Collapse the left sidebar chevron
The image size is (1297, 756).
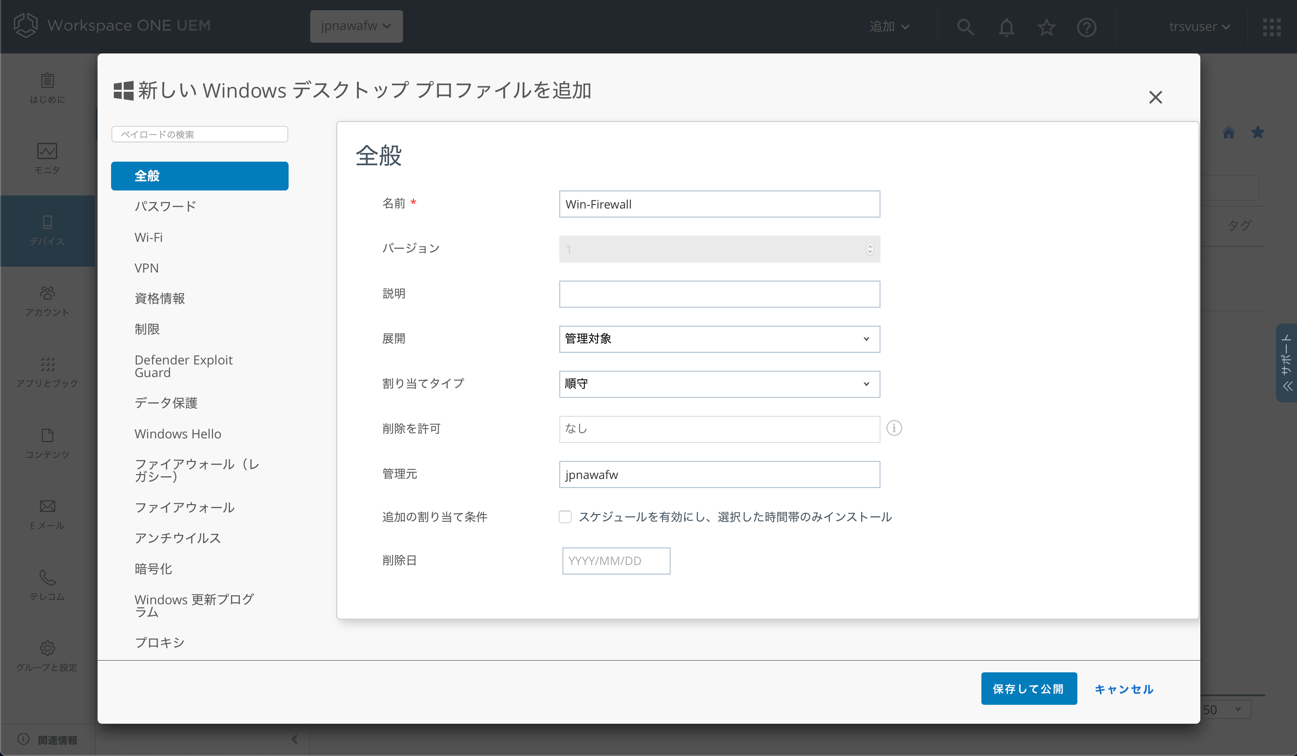(294, 740)
